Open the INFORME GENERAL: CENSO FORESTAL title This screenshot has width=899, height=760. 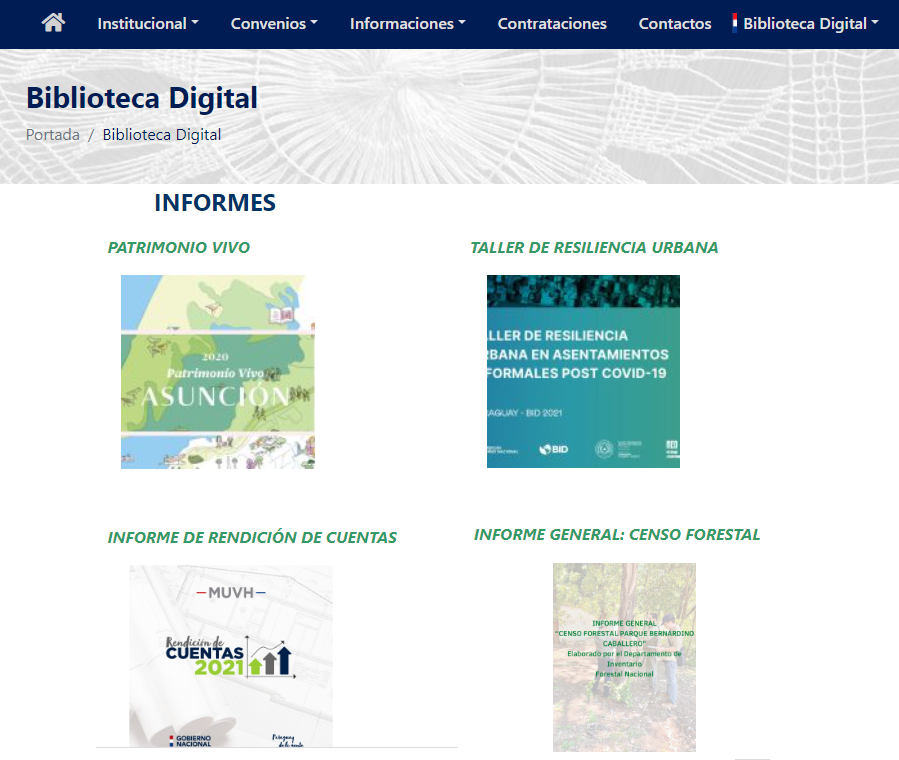click(x=617, y=534)
